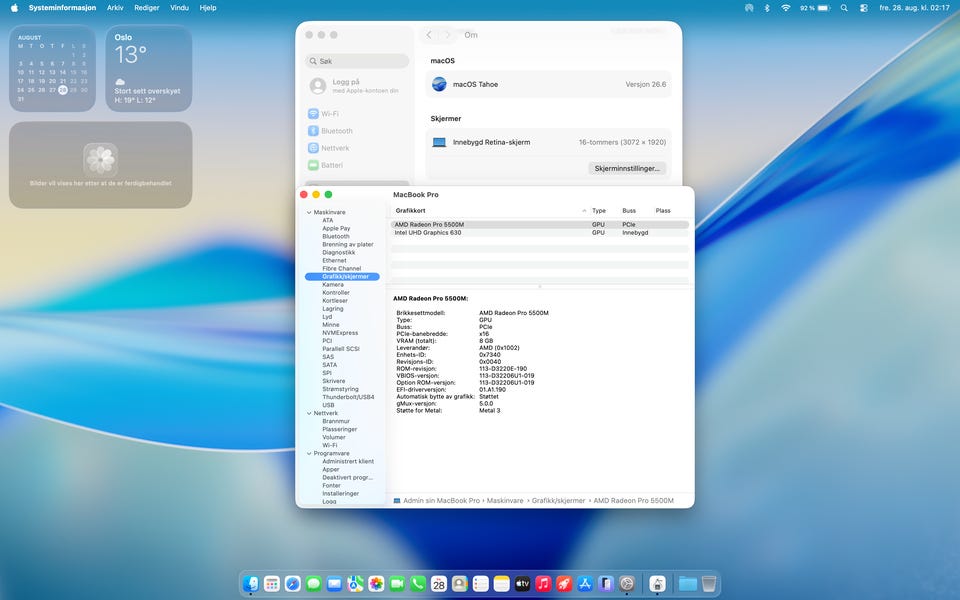Select Intel UHD Graphics 630 row

tap(539, 233)
